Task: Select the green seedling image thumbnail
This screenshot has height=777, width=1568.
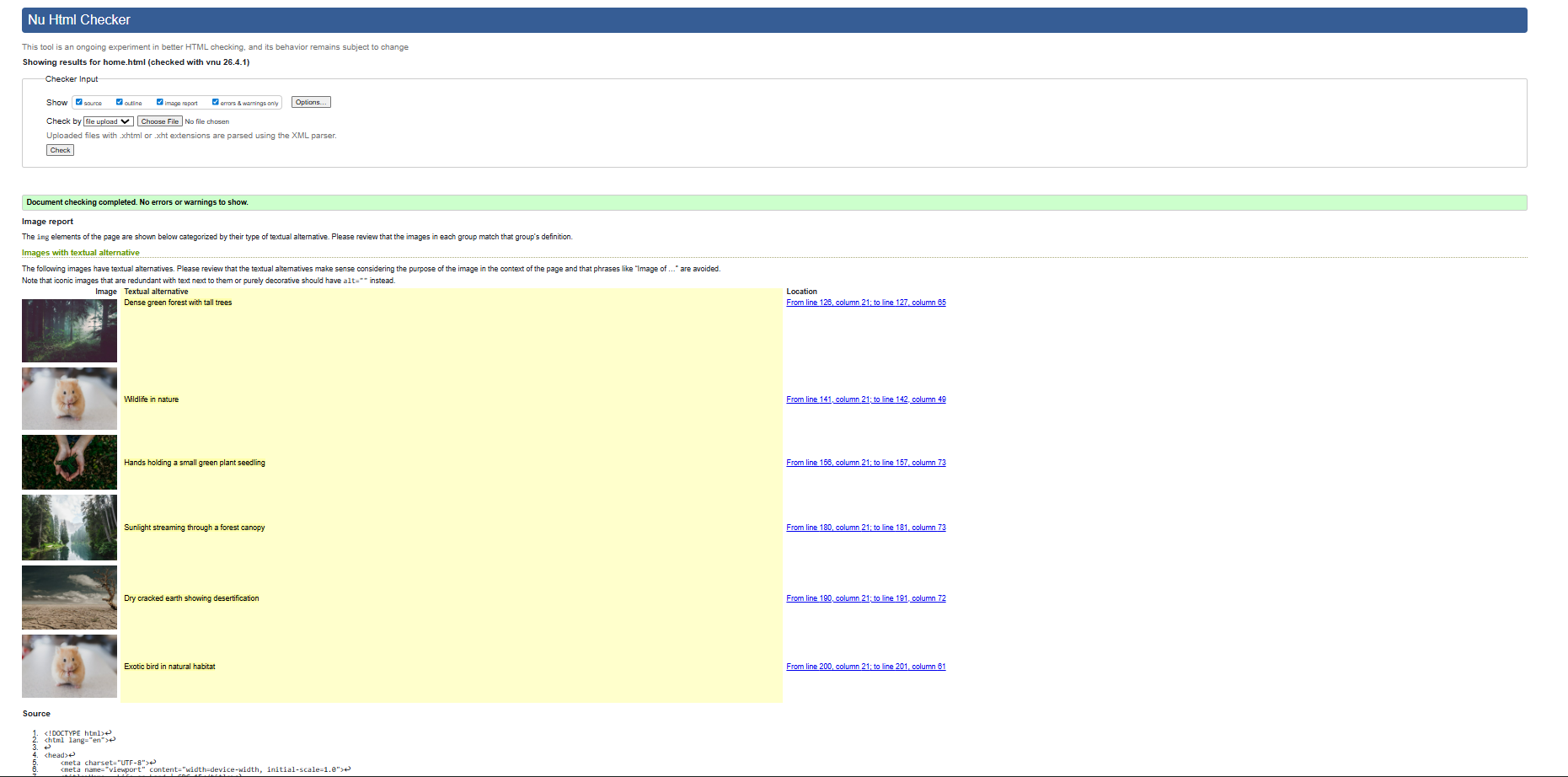Action: coord(69,463)
